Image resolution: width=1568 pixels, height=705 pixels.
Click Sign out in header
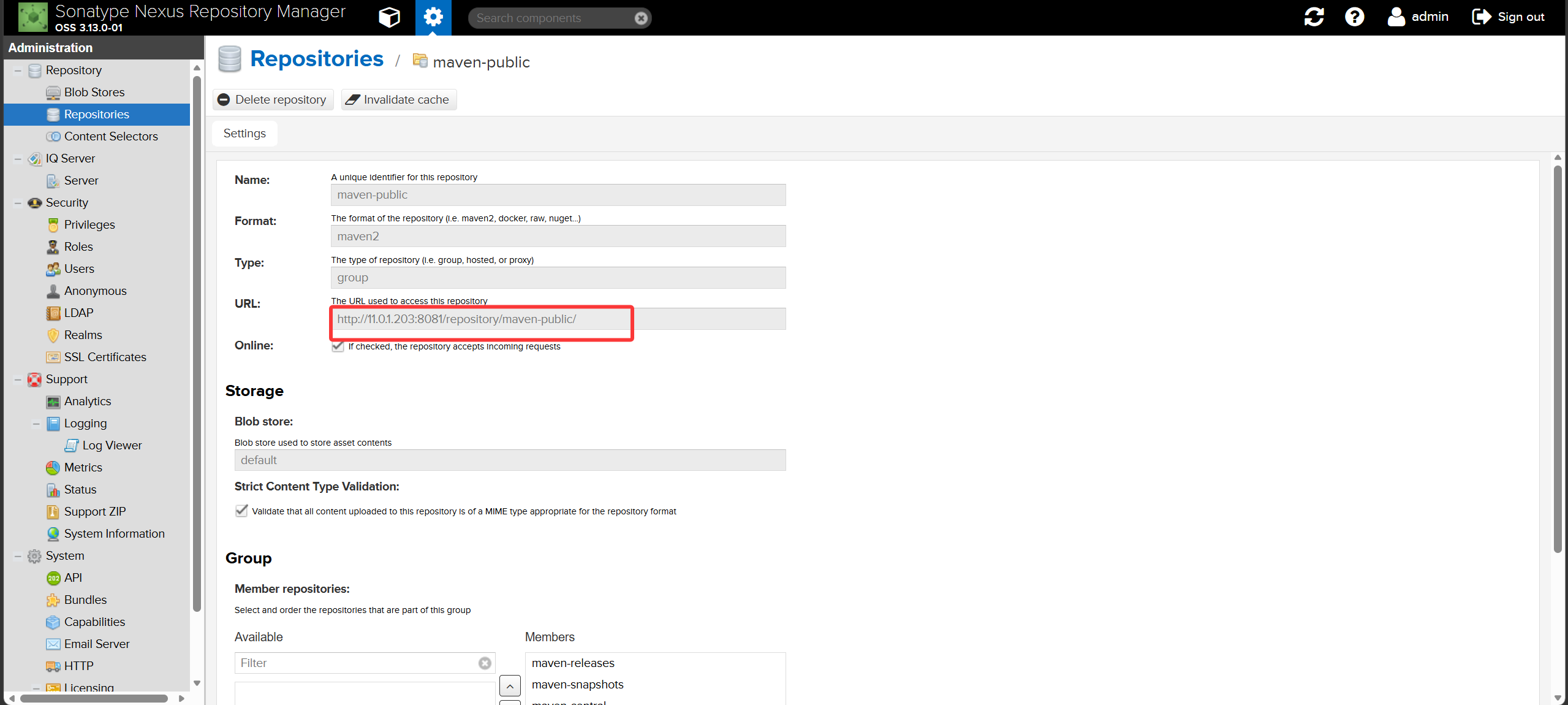pyautogui.click(x=1509, y=17)
